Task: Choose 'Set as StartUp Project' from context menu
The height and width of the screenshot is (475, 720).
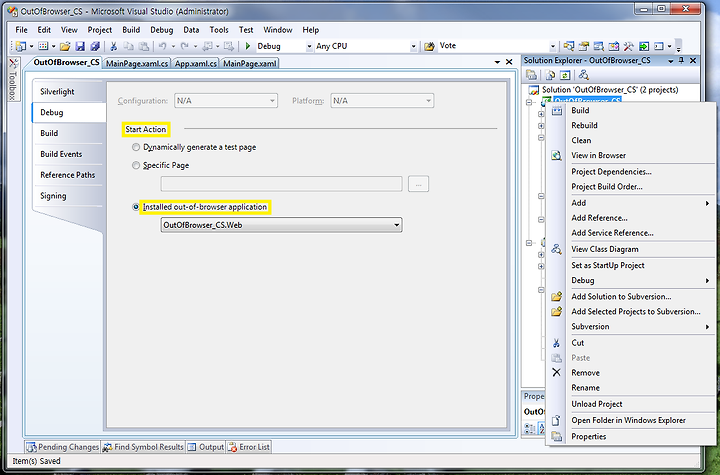Action: coord(608,266)
